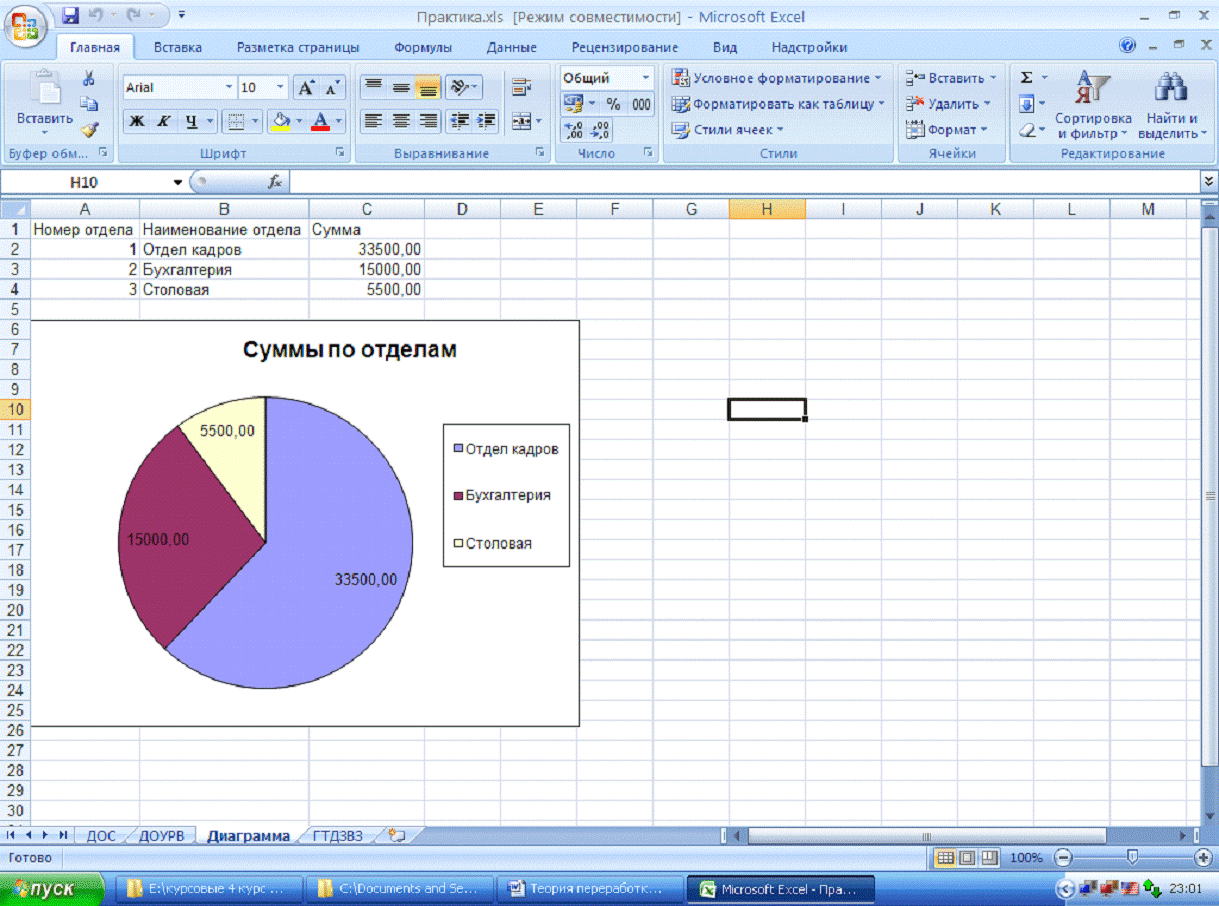Toggle italic formatting (К)
The image size is (1219, 906).
pyautogui.click(x=163, y=122)
